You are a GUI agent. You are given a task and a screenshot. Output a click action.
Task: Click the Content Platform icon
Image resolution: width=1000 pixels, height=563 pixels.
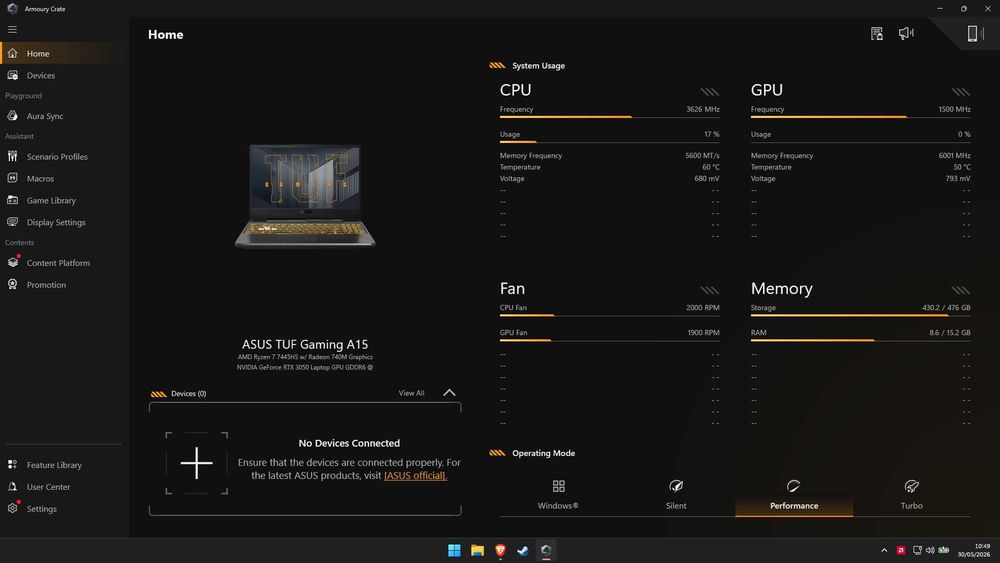coord(13,262)
